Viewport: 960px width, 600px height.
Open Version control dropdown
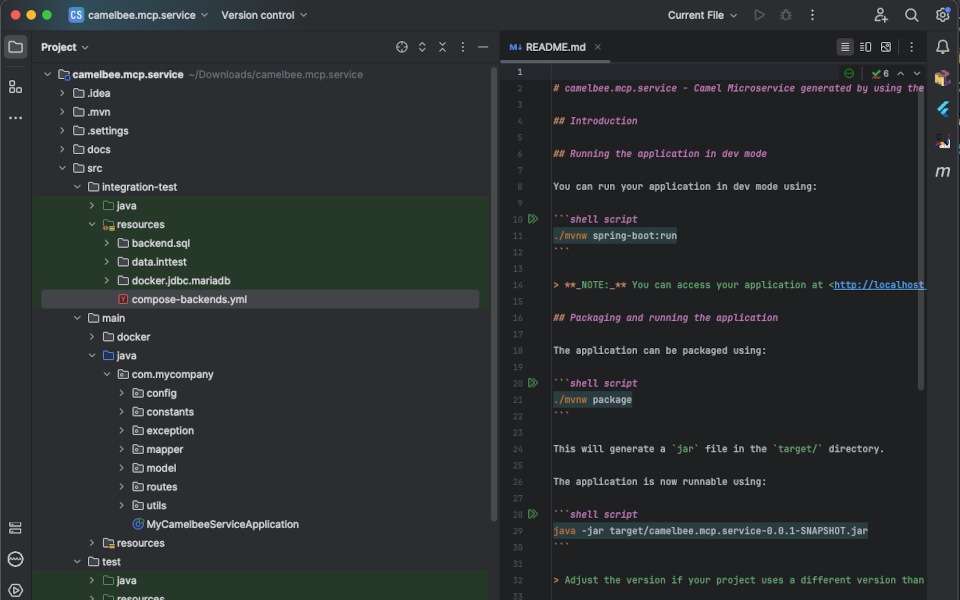coord(264,15)
